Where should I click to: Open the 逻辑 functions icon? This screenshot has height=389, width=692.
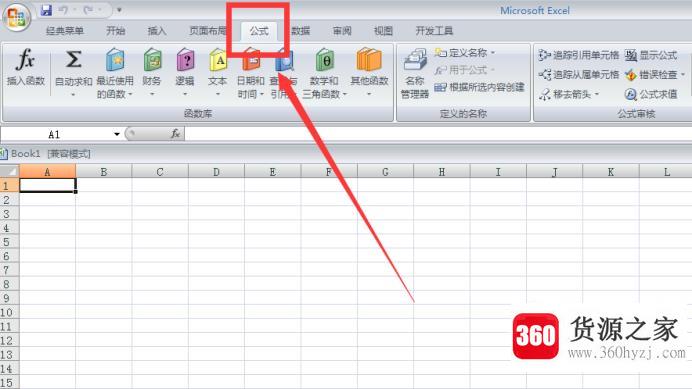tap(185, 60)
